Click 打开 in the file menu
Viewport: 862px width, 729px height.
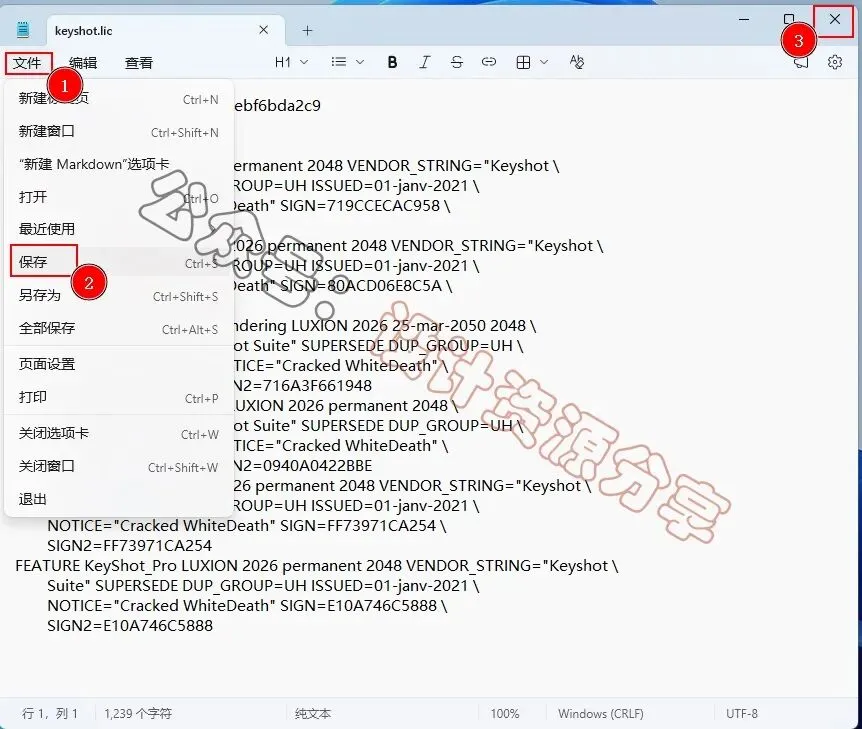coord(119,197)
